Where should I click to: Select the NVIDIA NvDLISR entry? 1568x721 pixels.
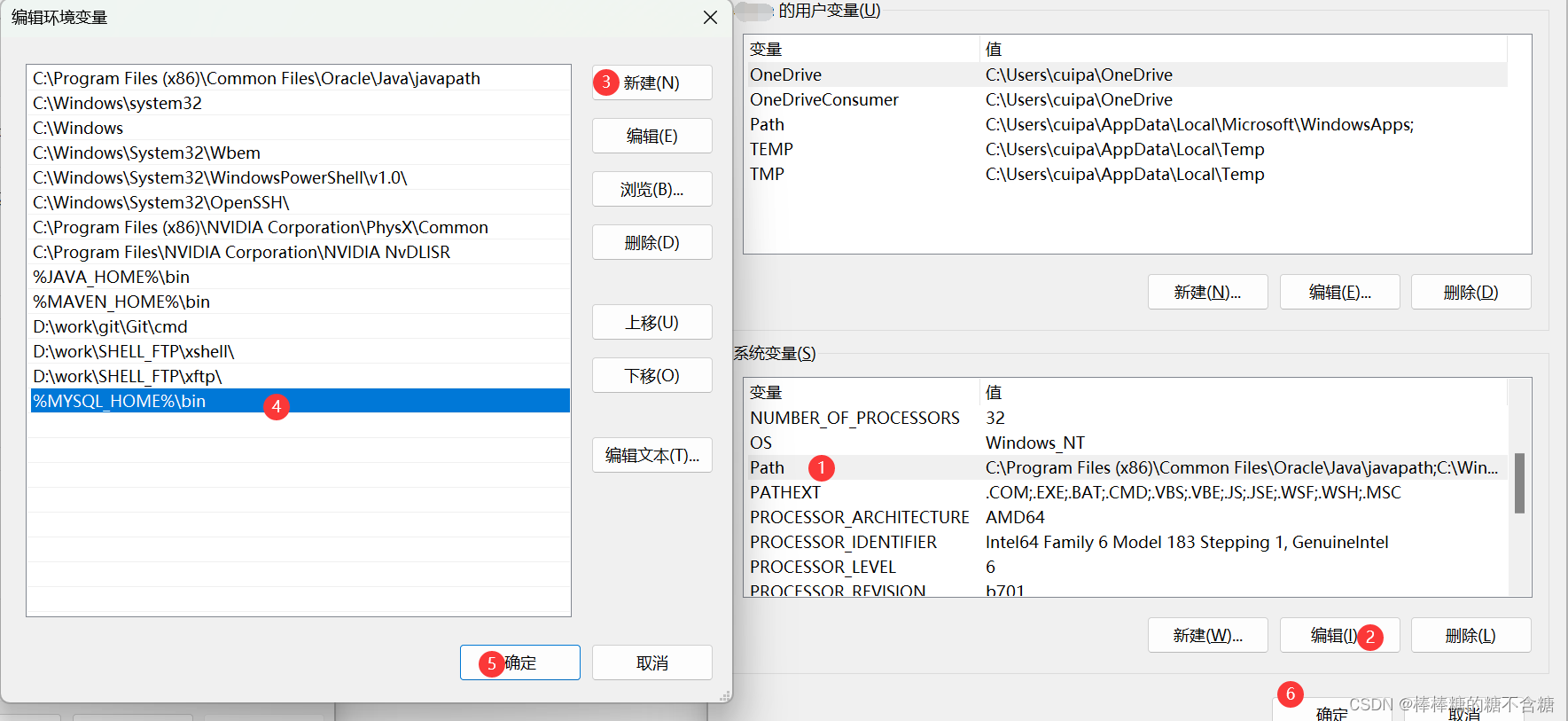coord(300,252)
